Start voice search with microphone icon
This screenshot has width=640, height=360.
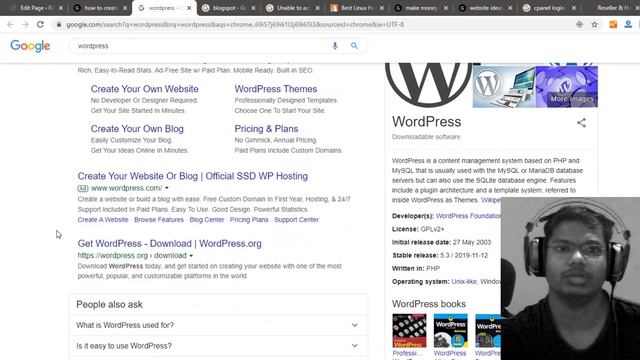[335, 46]
